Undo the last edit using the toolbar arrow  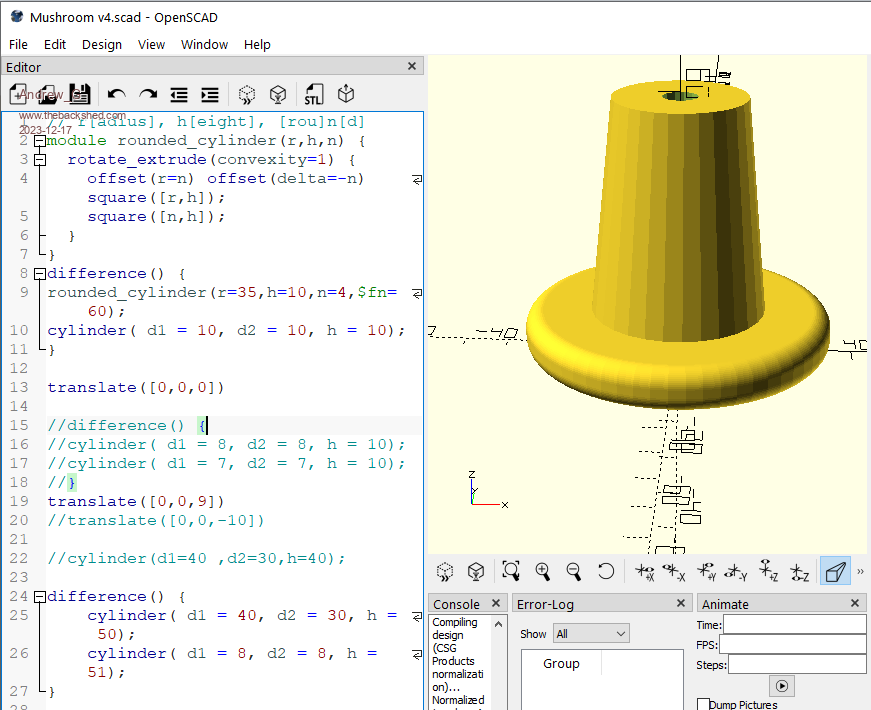click(116, 95)
